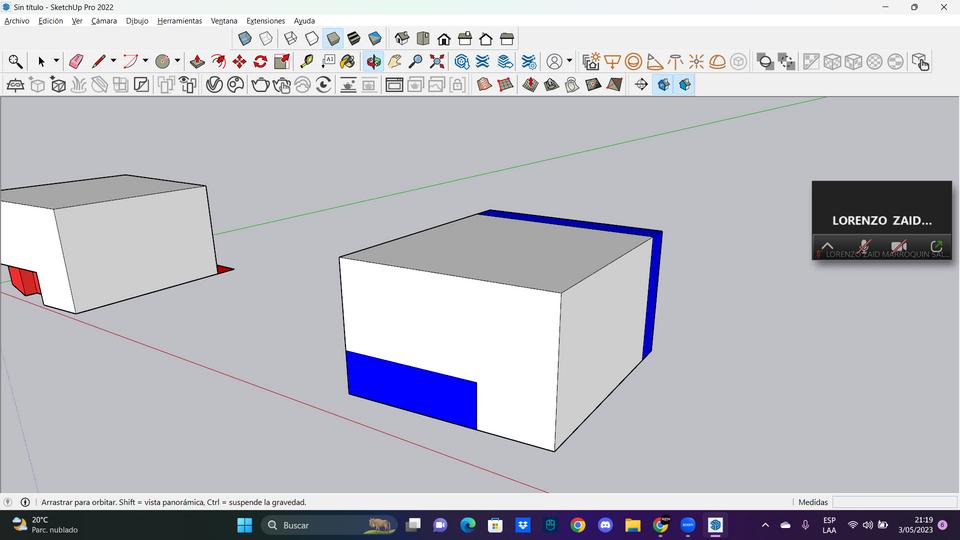Viewport: 960px width, 540px height.
Task: Activate the Move tool
Action: tap(239, 61)
